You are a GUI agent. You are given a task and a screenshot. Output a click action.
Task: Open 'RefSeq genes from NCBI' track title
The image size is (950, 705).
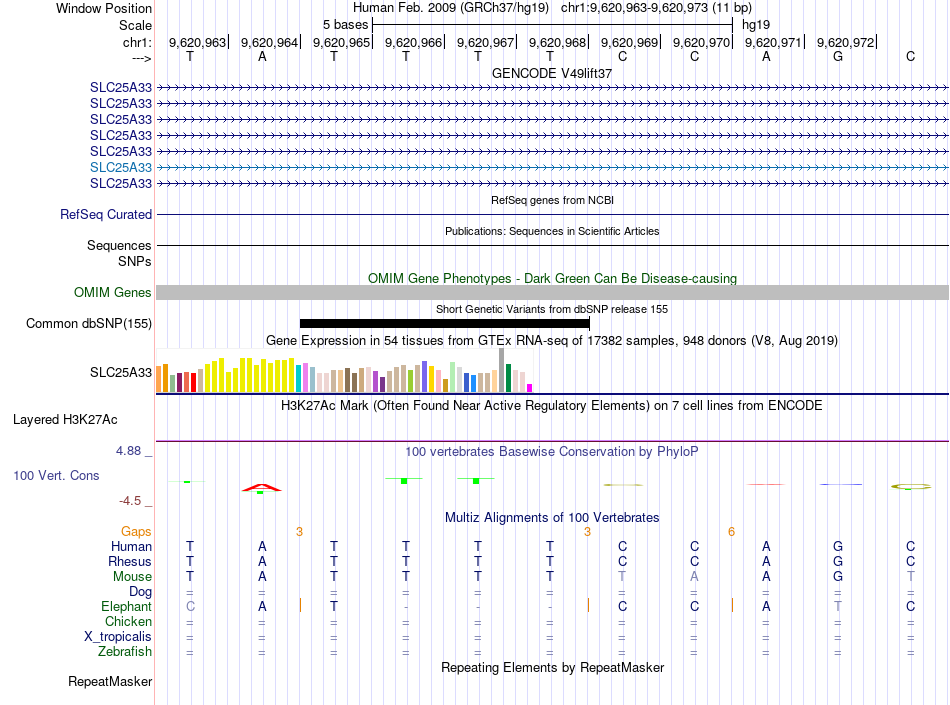(552, 200)
